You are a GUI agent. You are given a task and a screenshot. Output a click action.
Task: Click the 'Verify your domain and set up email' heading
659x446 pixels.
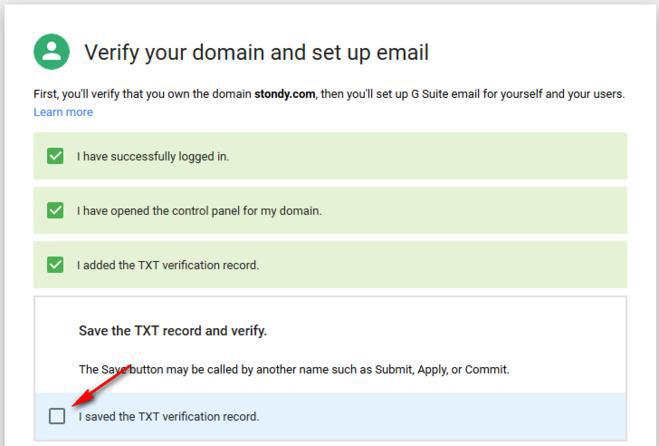point(256,53)
